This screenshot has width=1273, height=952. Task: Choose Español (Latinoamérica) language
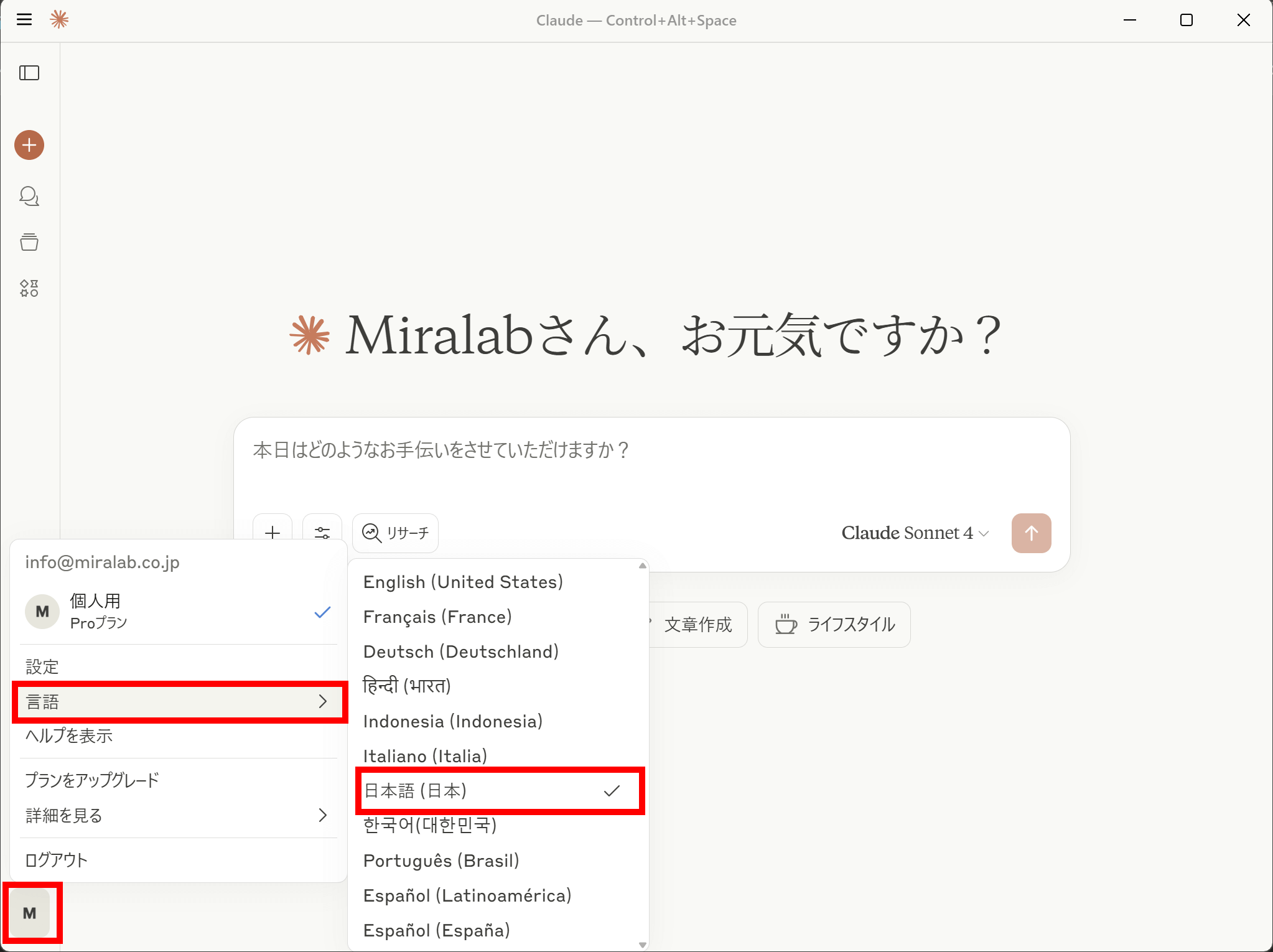pos(496,895)
